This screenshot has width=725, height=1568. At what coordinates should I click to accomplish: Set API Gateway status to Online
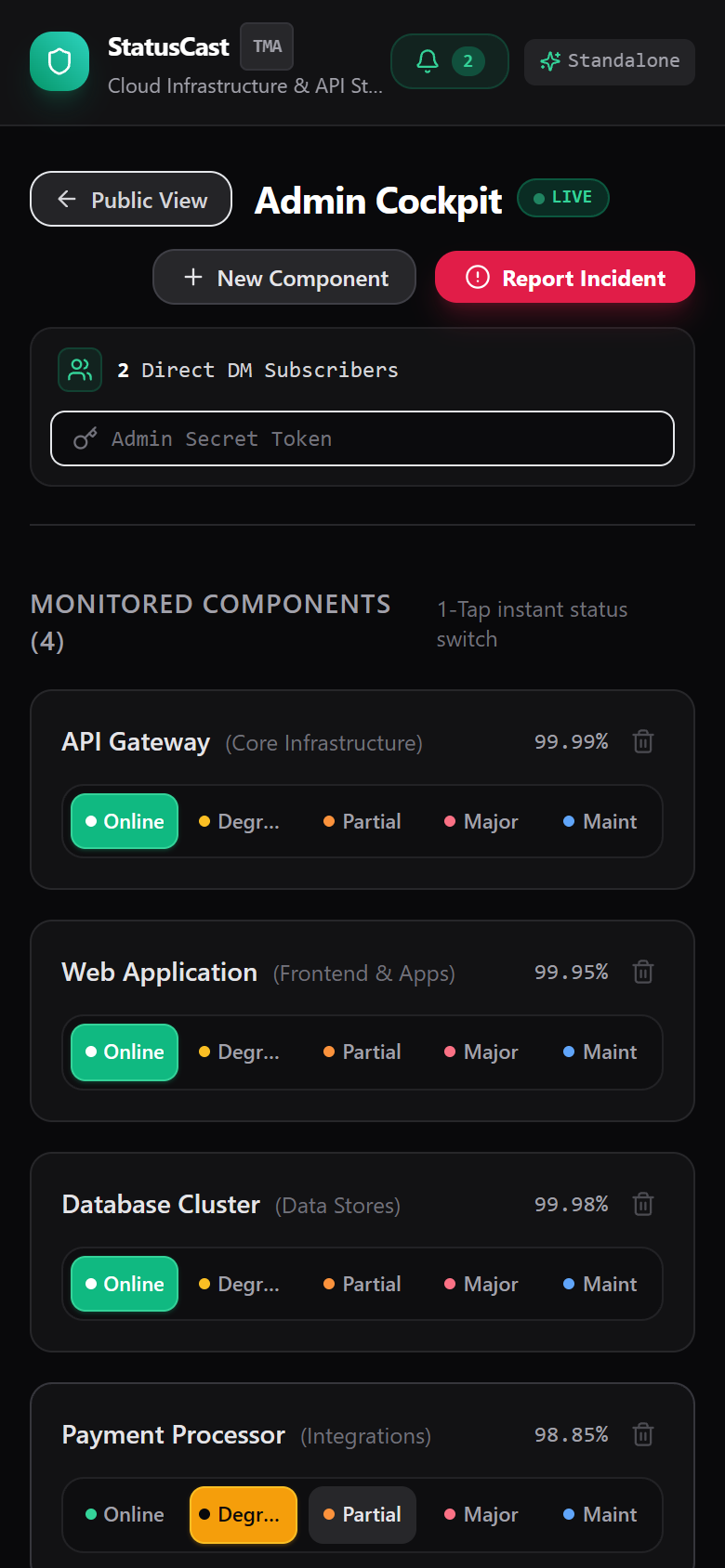click(125, 821)
